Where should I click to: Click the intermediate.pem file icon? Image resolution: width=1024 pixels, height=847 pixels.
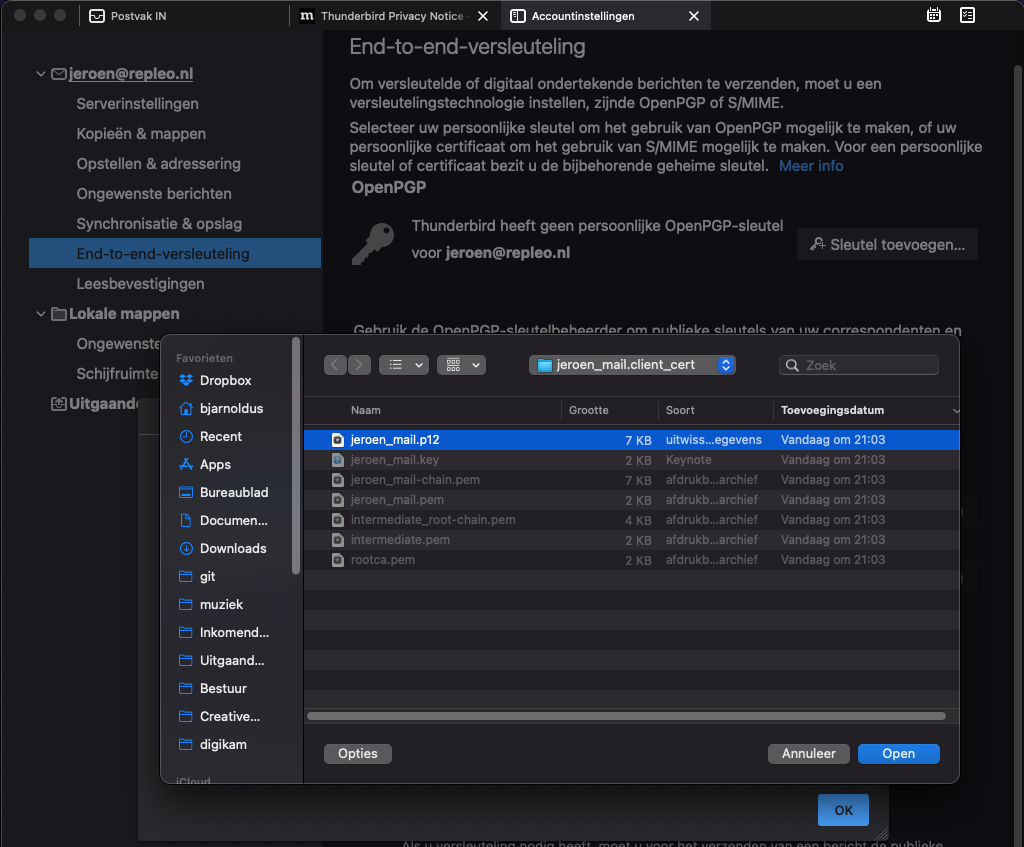click(338, 540)
